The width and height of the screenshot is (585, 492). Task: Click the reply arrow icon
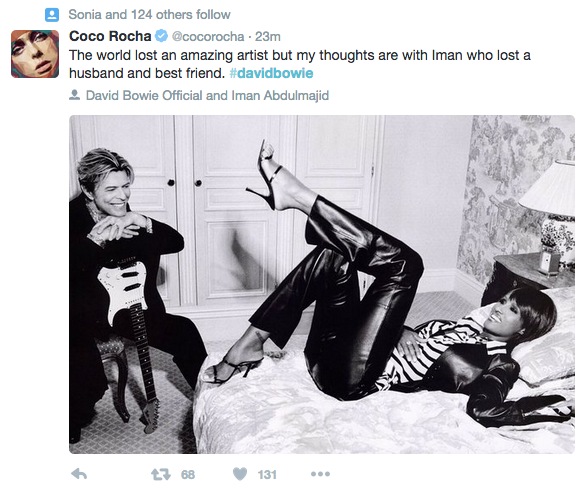79,474
